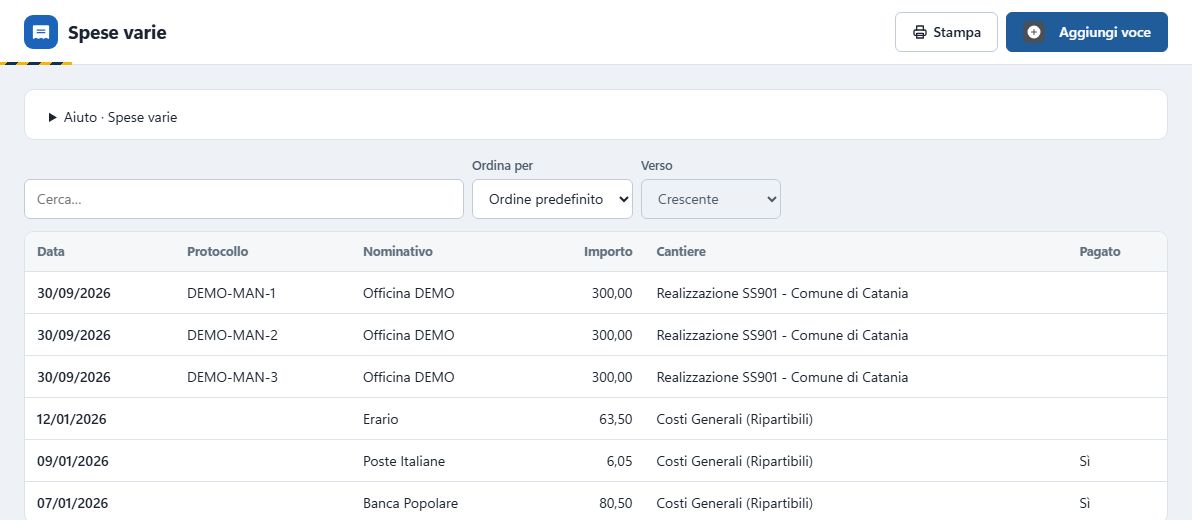Screen dimensions: 1192x520
Task: Expand the Aiuto · Spese varie help section
Action: click(x=113, y=118)
